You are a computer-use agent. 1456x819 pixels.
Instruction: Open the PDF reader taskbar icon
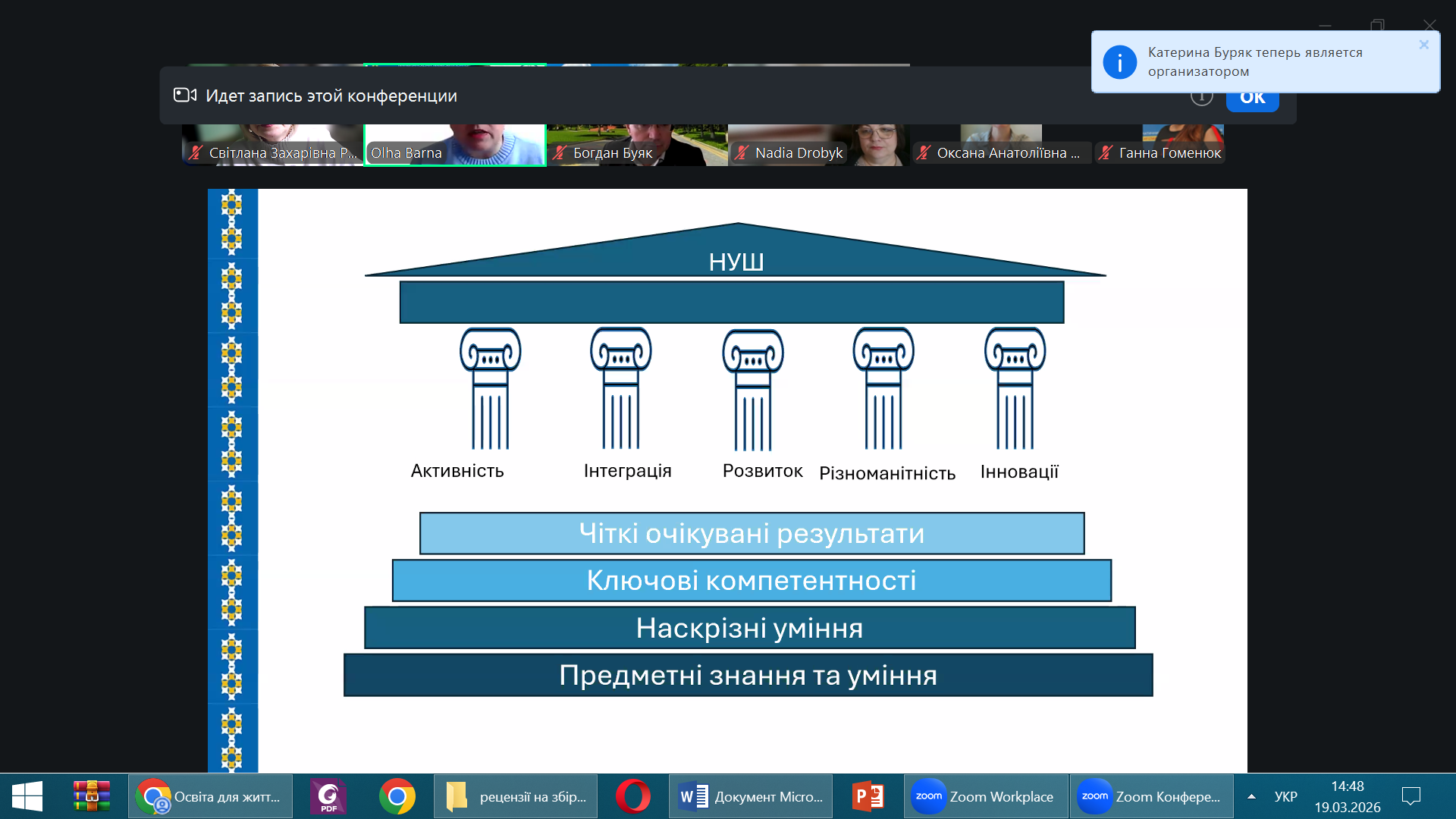pyautogui.click(x=328, y=796)
